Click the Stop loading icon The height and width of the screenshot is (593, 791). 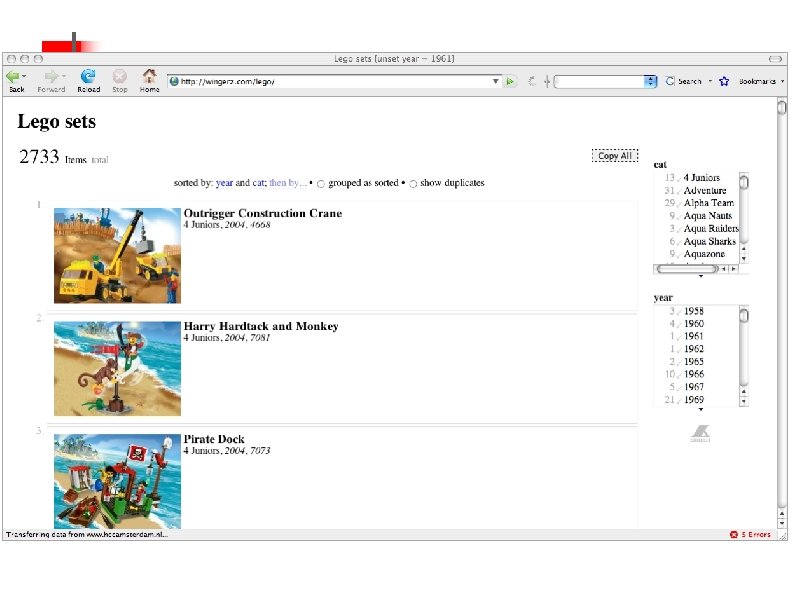[x=120, y=76]
